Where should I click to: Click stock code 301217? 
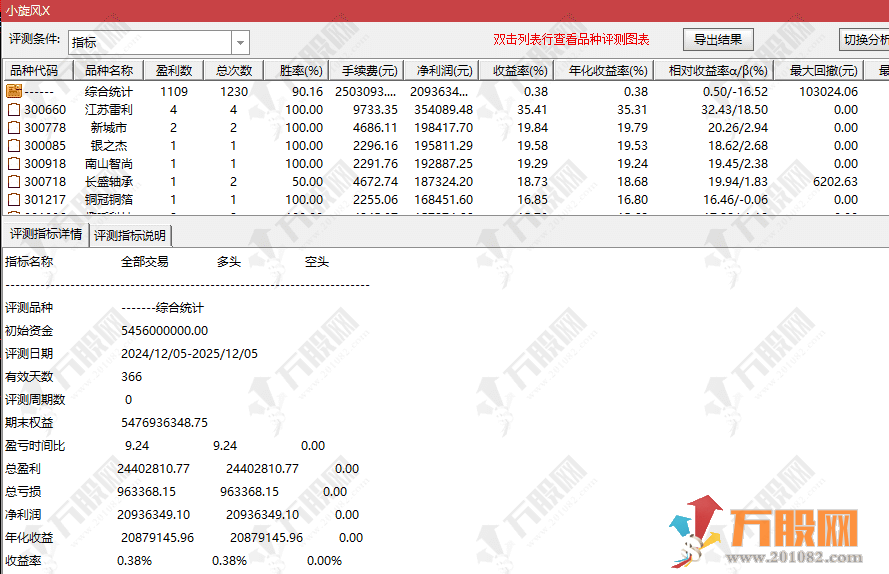click(x=45, y=200)
